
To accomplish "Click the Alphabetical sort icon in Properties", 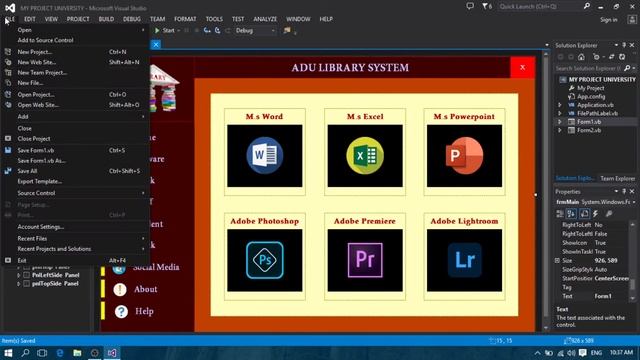I will coord(571,213).
